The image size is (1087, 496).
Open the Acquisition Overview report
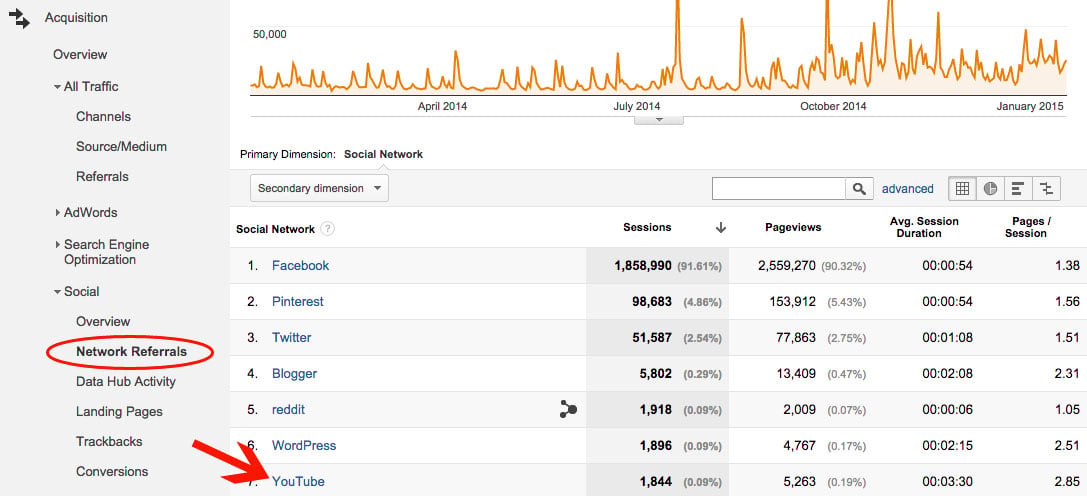pyautogui.click(x=80, y=55)
